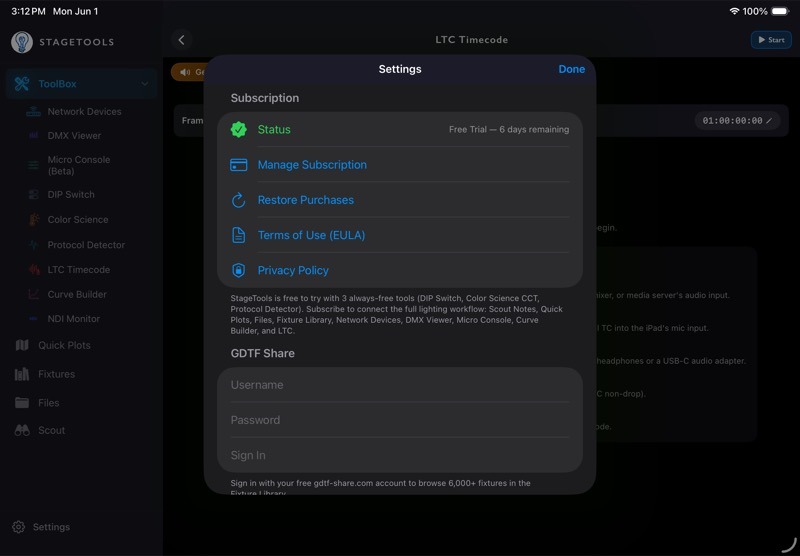
Task: Click the DMX Viewer bars icon
Action: (x=33, y=136)
